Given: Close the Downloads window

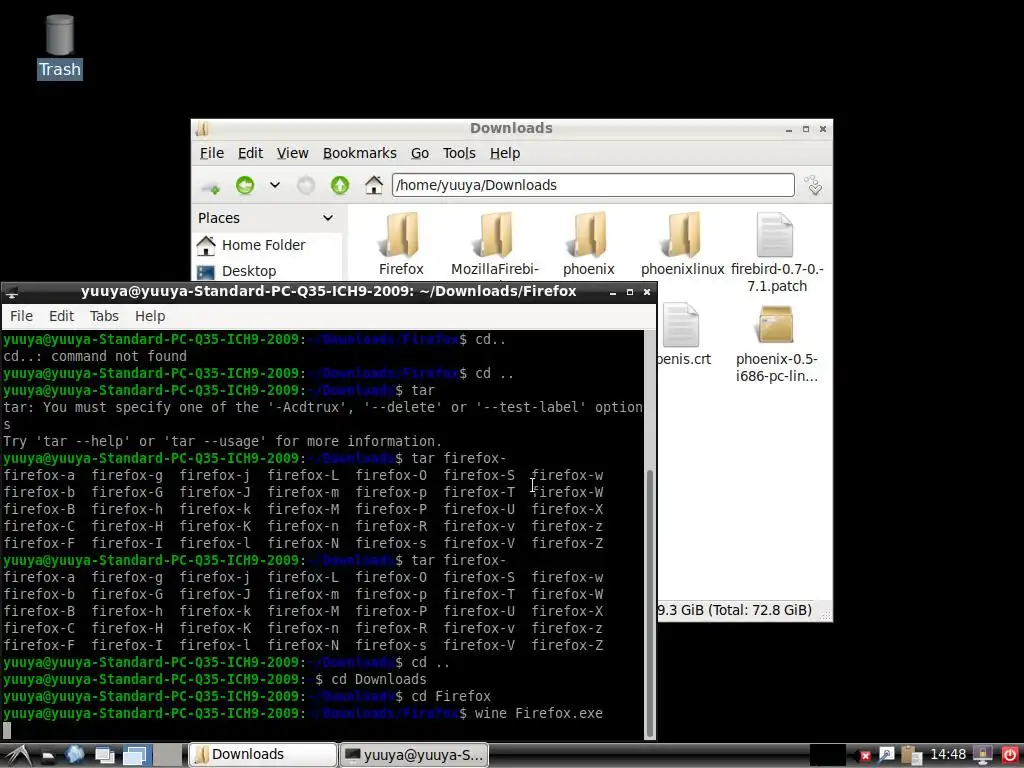Looking at the screenshot, I should tap(823, 129).
